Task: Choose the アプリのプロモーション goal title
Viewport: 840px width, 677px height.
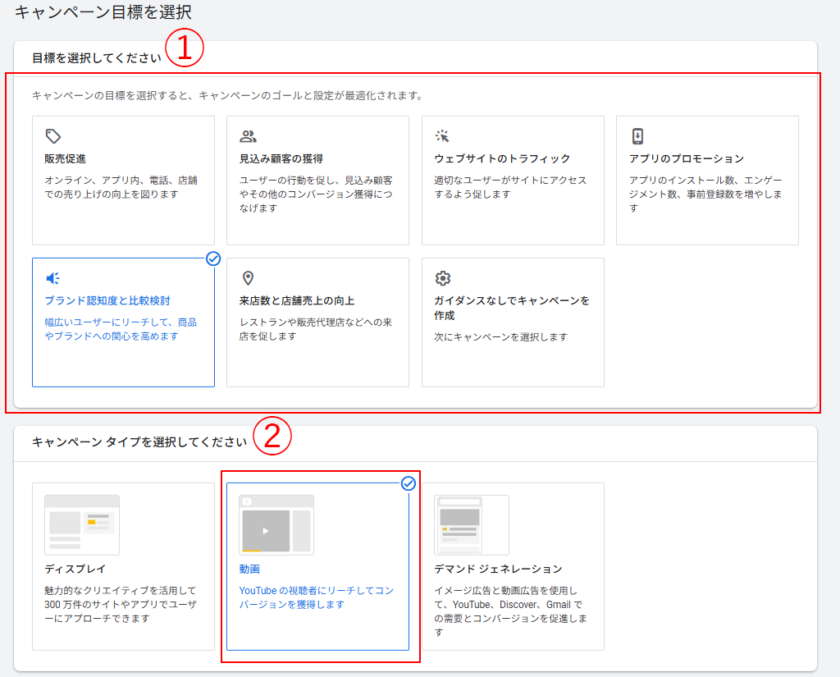Action: pos(686,159)
